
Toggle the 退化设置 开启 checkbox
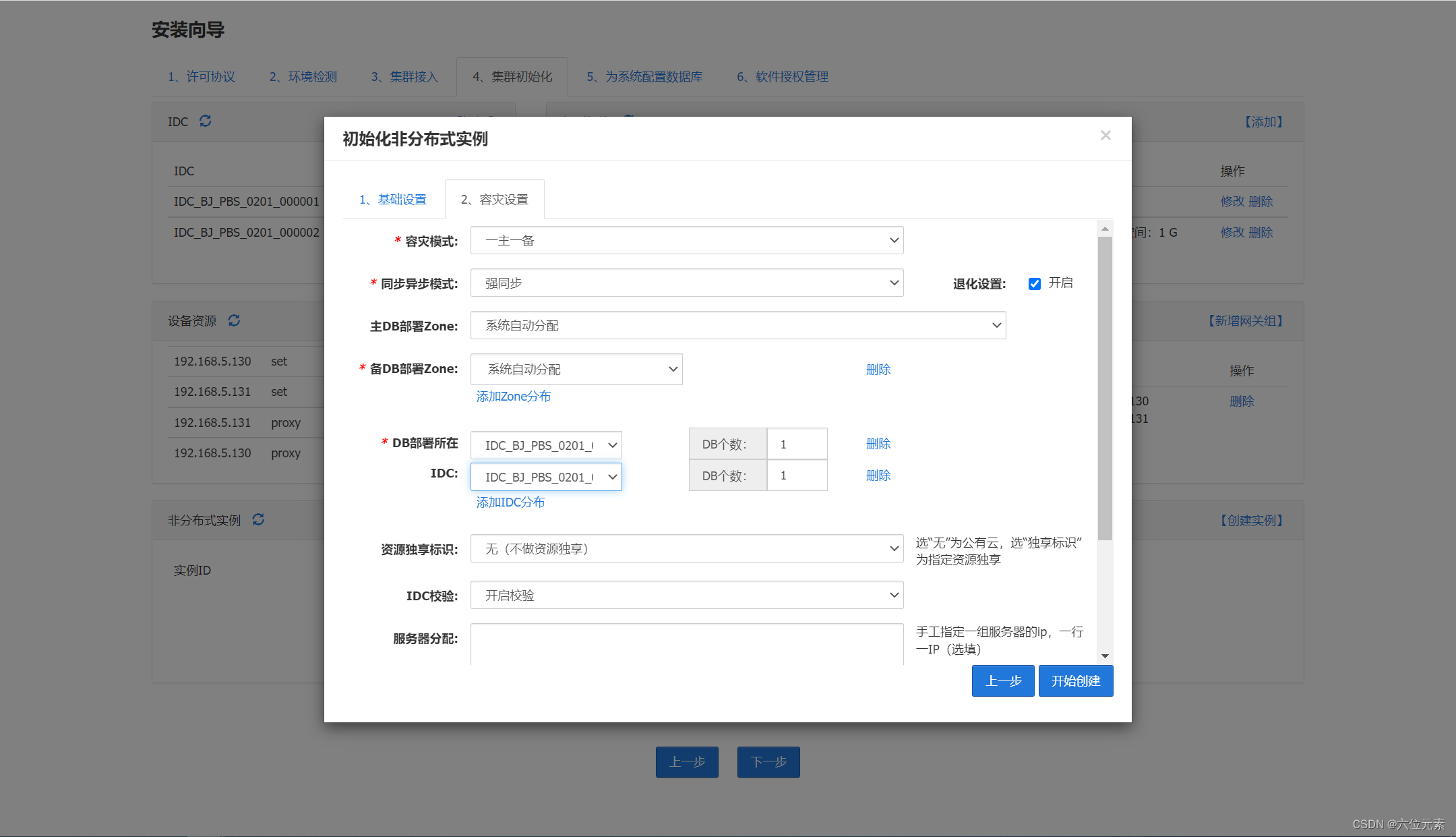pyautogui.click(x=1034, y=284)
